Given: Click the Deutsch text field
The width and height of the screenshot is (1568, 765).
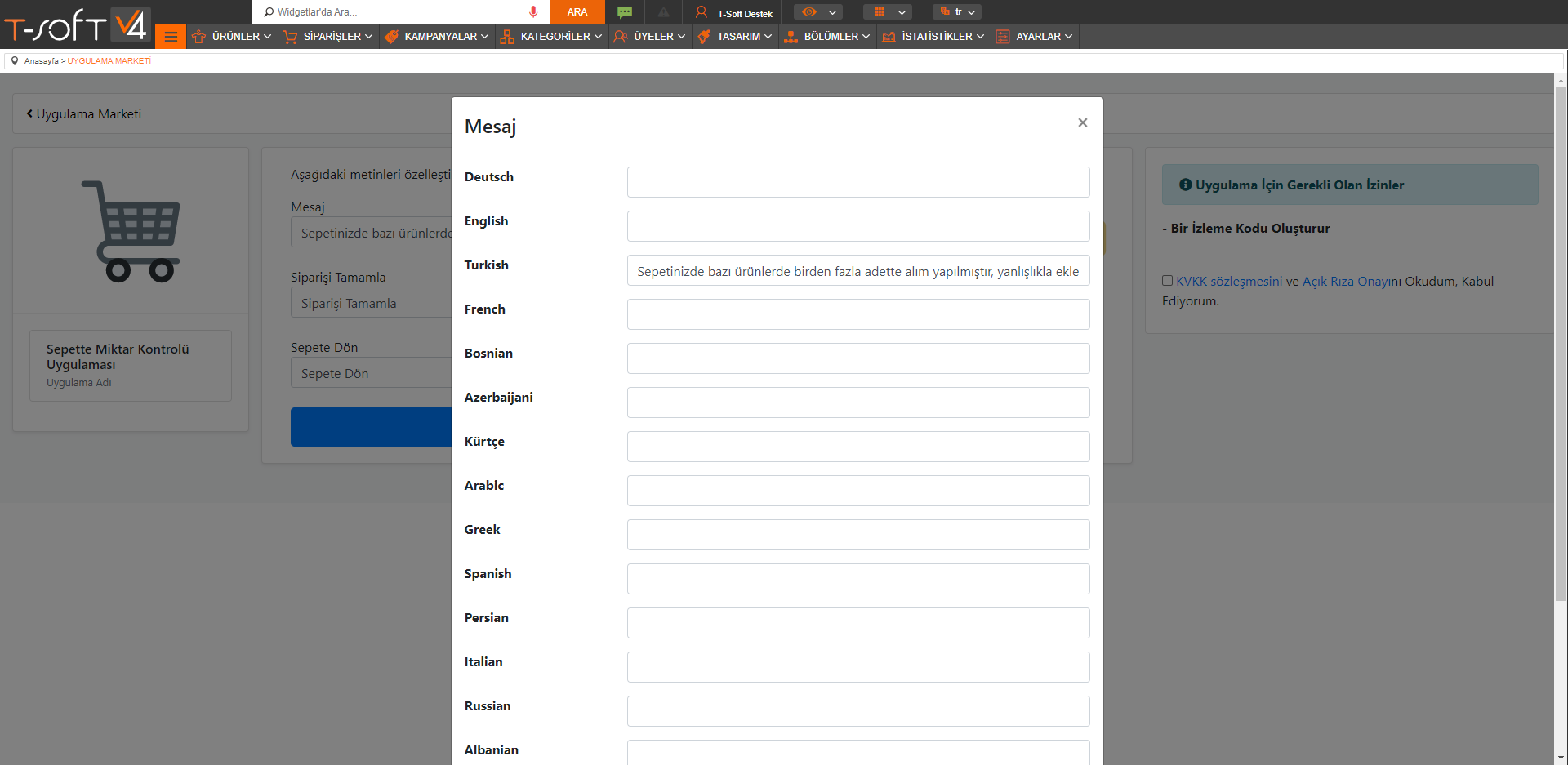Looking at the screenshot, I should [858, 182].
